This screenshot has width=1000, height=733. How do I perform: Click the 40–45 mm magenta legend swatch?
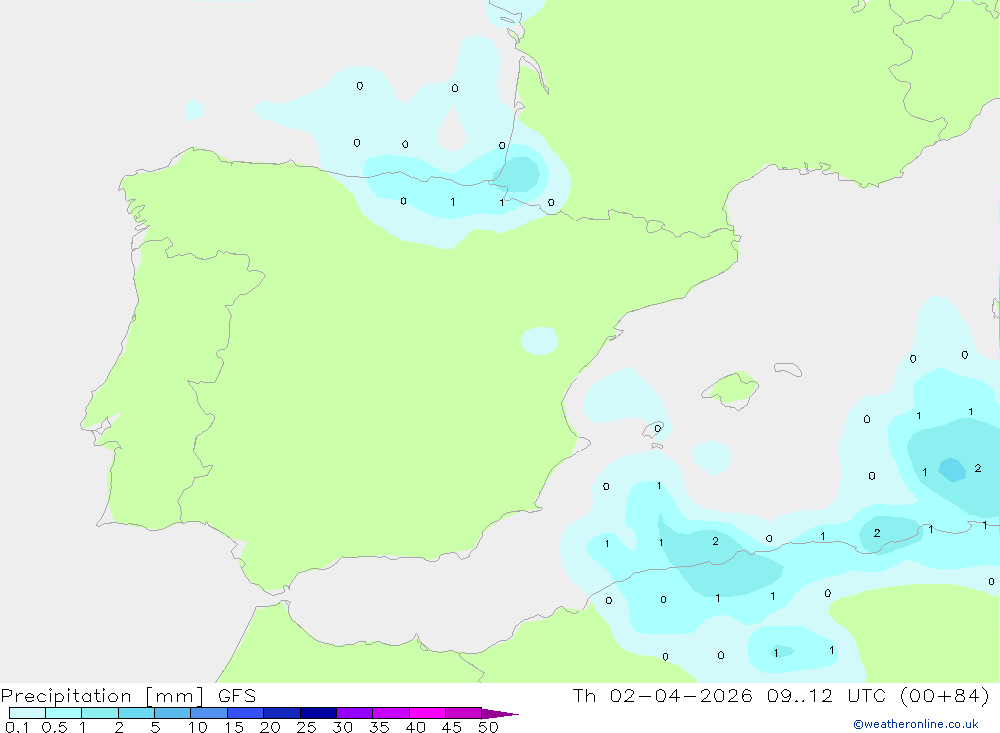pos(427,713)
